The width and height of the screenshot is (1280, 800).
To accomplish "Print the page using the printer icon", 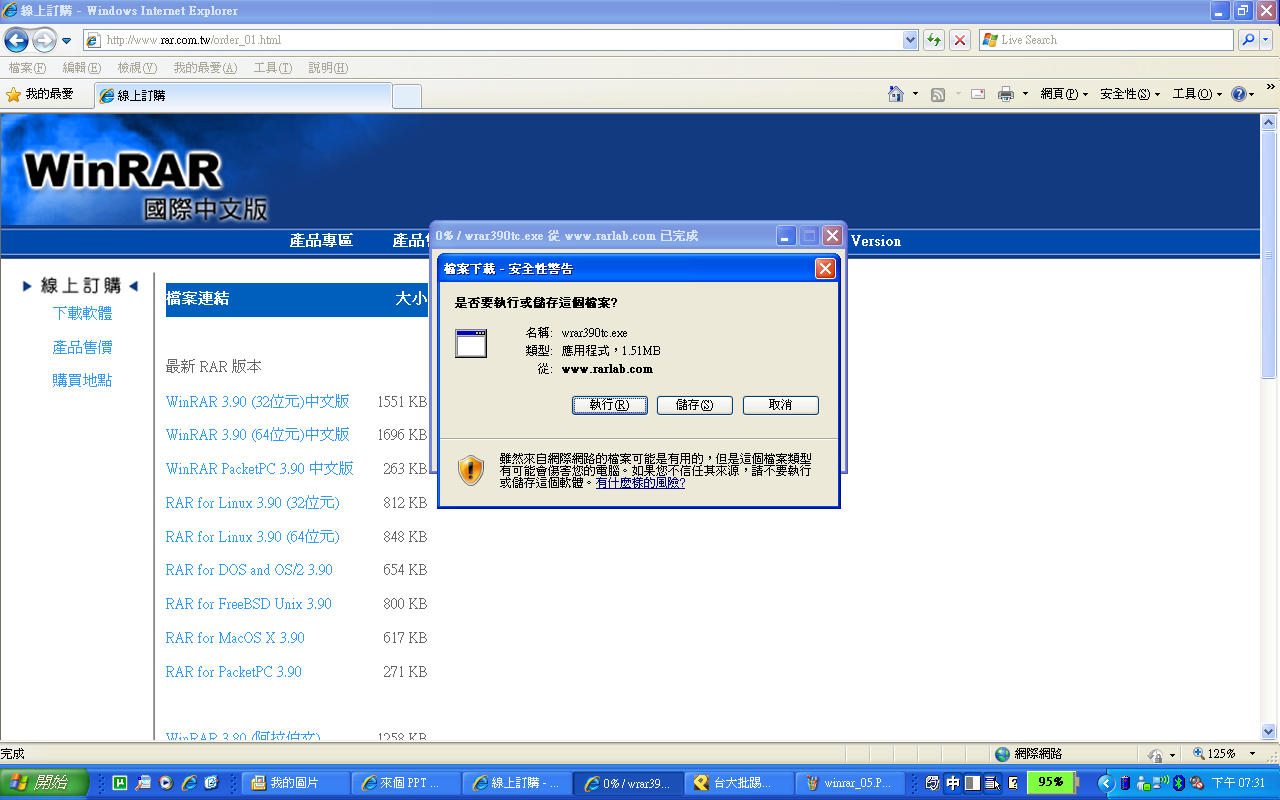I will [x=1005, y=94].
